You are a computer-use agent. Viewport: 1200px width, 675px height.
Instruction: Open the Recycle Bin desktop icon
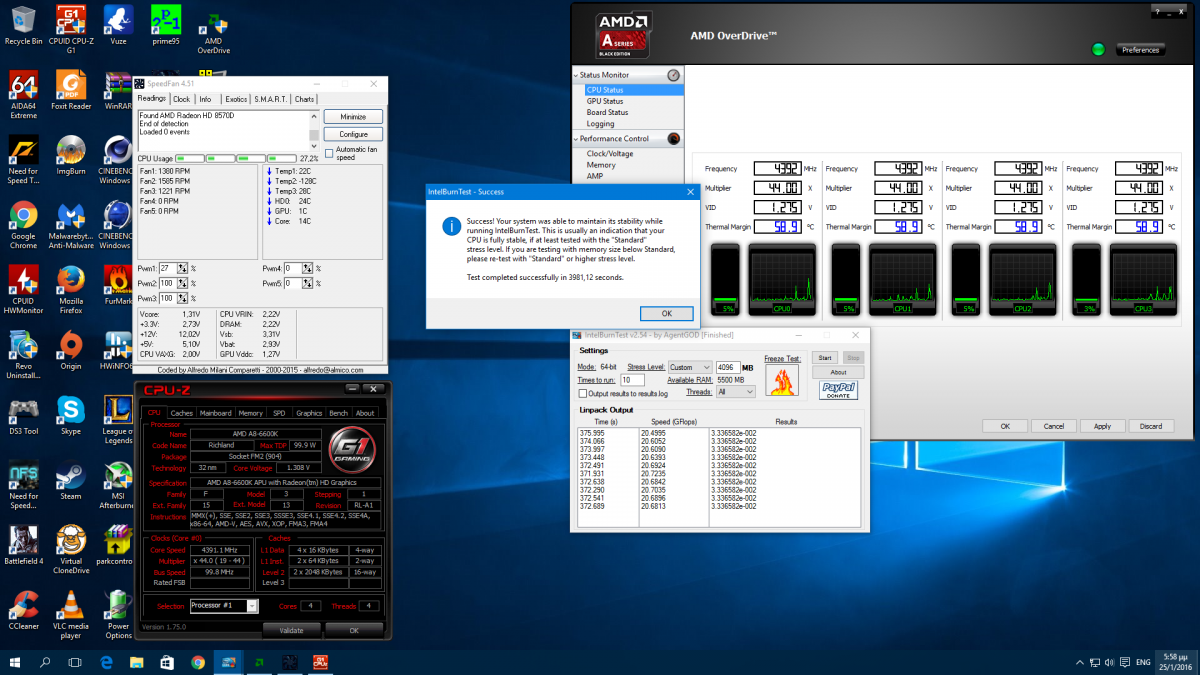point(22,25)
